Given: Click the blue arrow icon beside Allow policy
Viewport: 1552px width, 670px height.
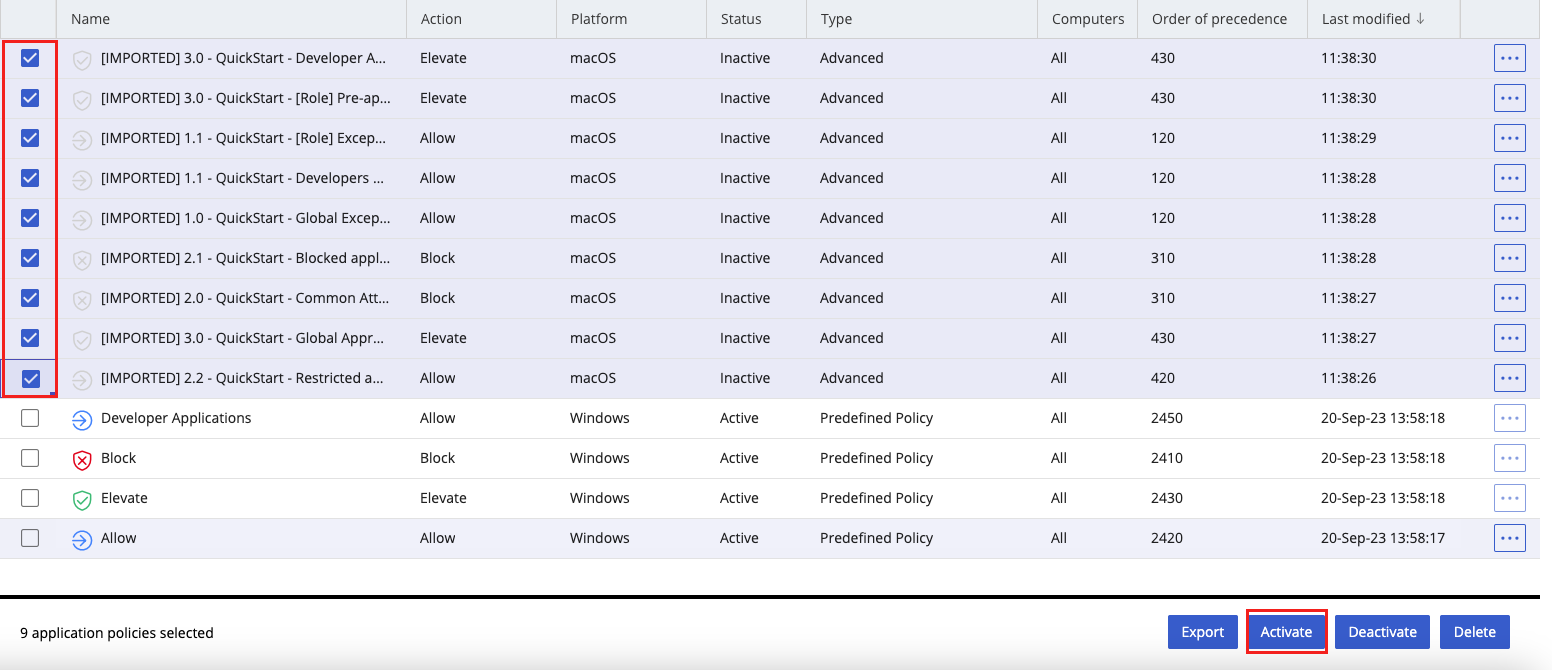Looking at the screenshot, I should (83, 538).
